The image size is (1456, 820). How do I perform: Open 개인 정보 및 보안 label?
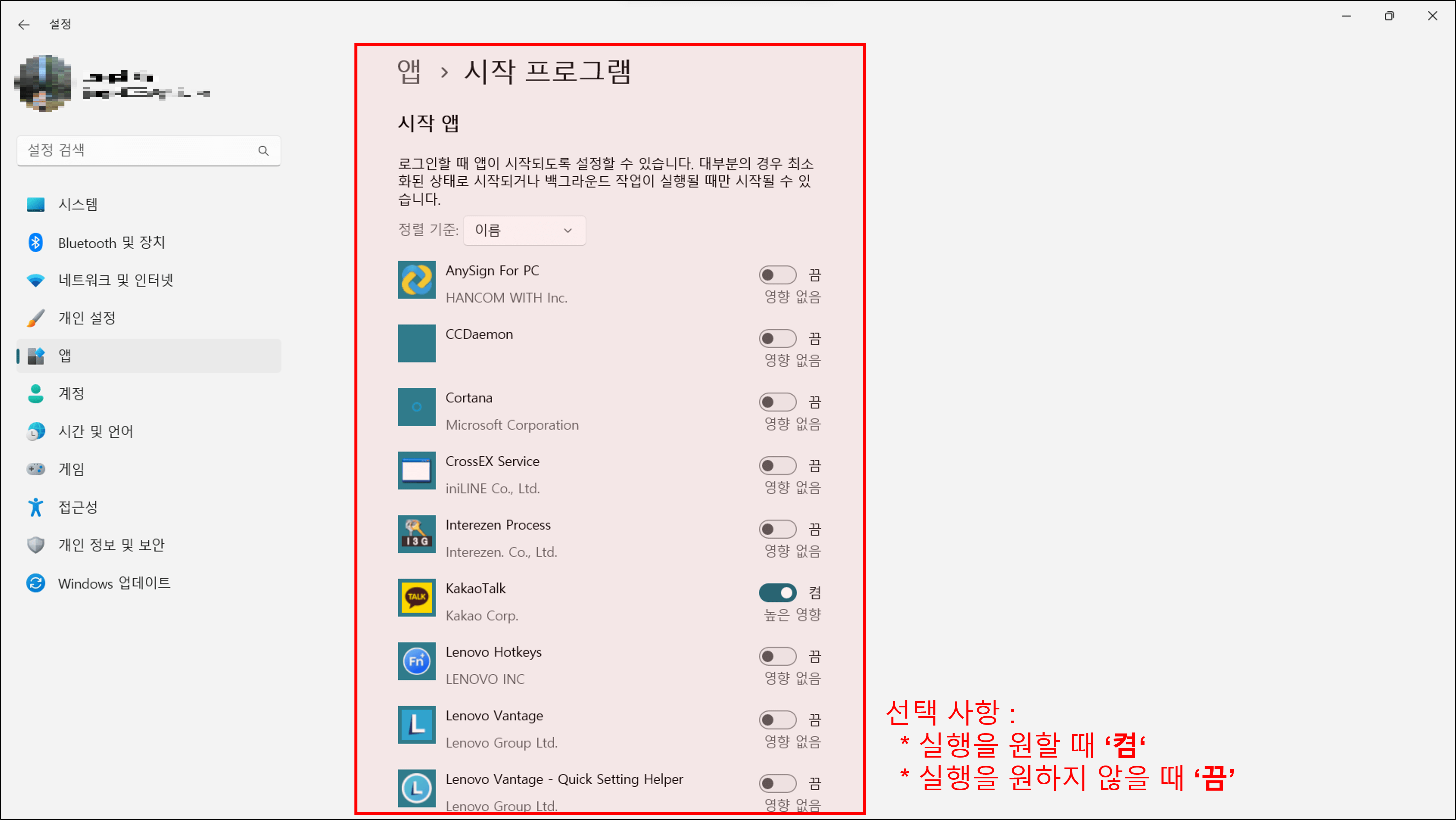[111, 545]
